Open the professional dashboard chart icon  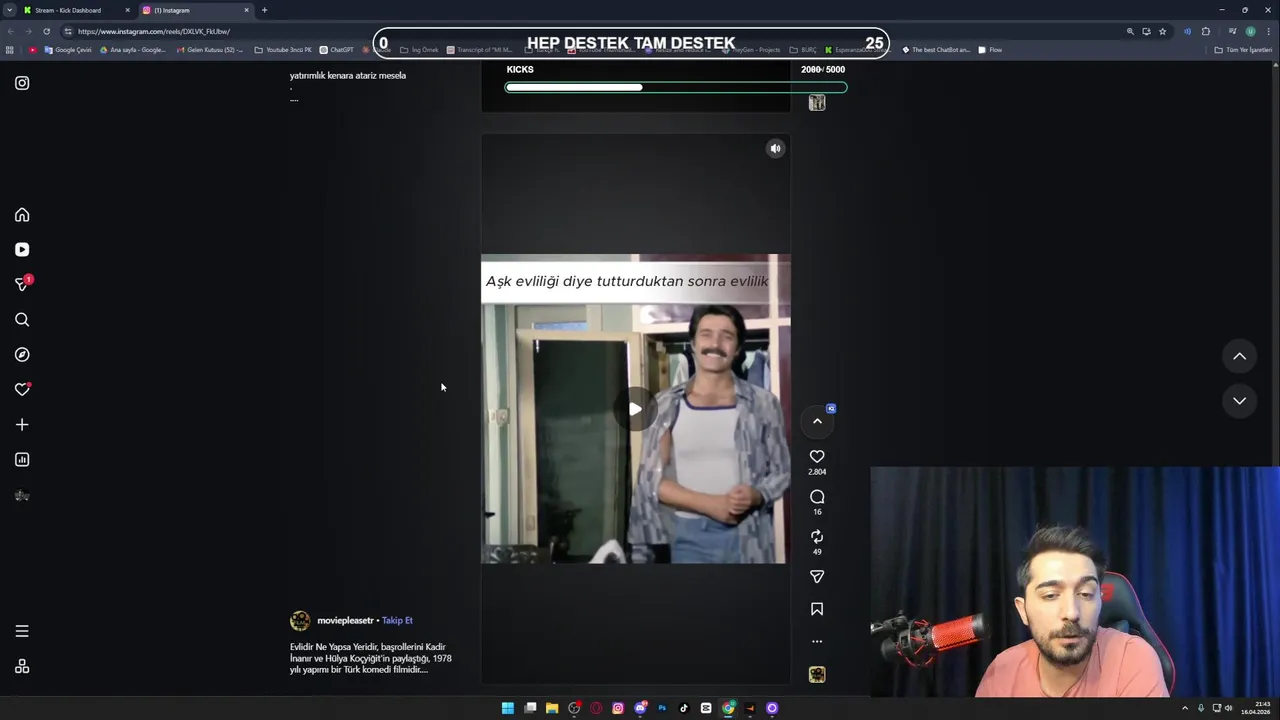pyautogui.click(x=22, y=460)
